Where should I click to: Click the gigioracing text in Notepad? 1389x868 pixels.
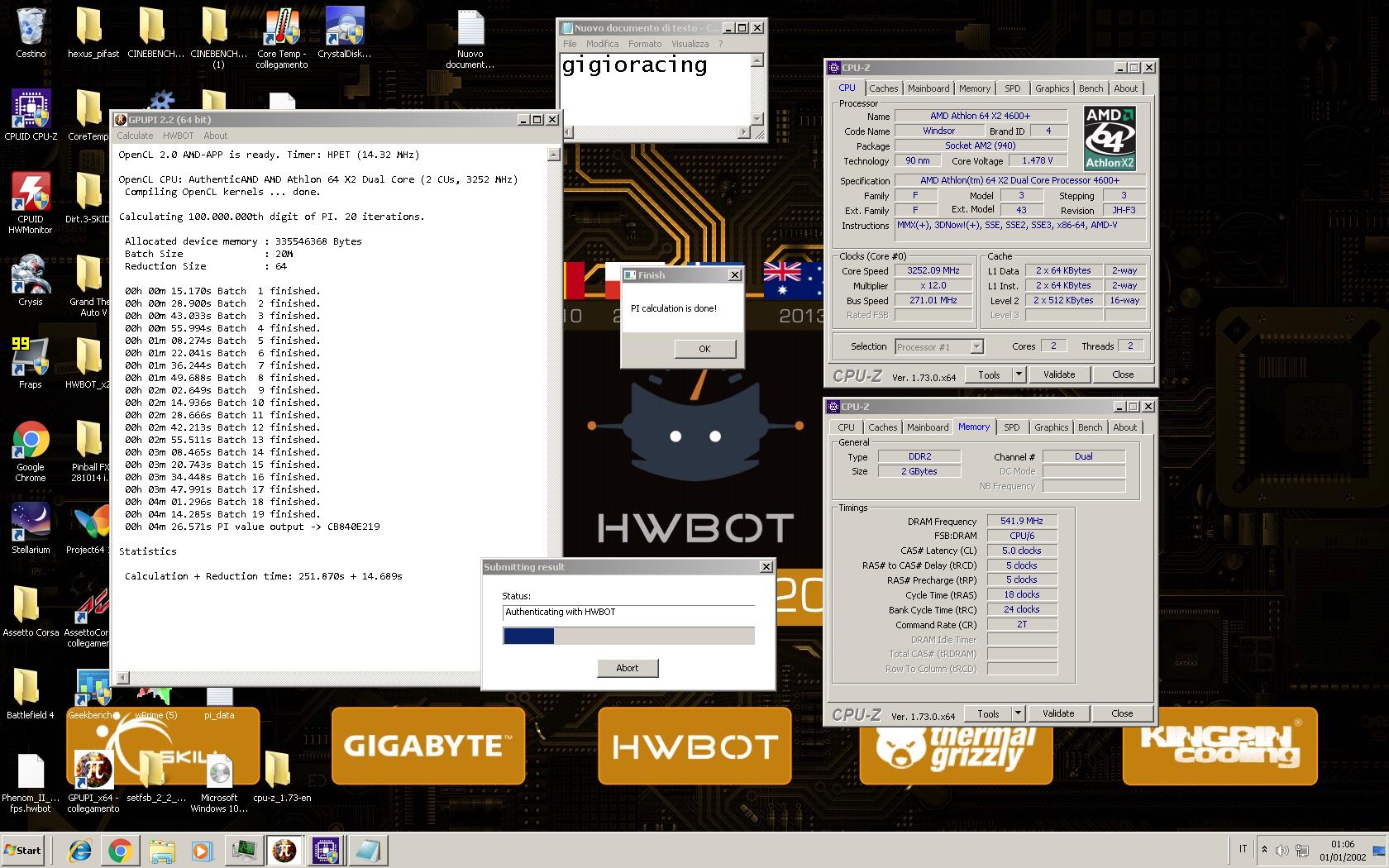[634, 65]
